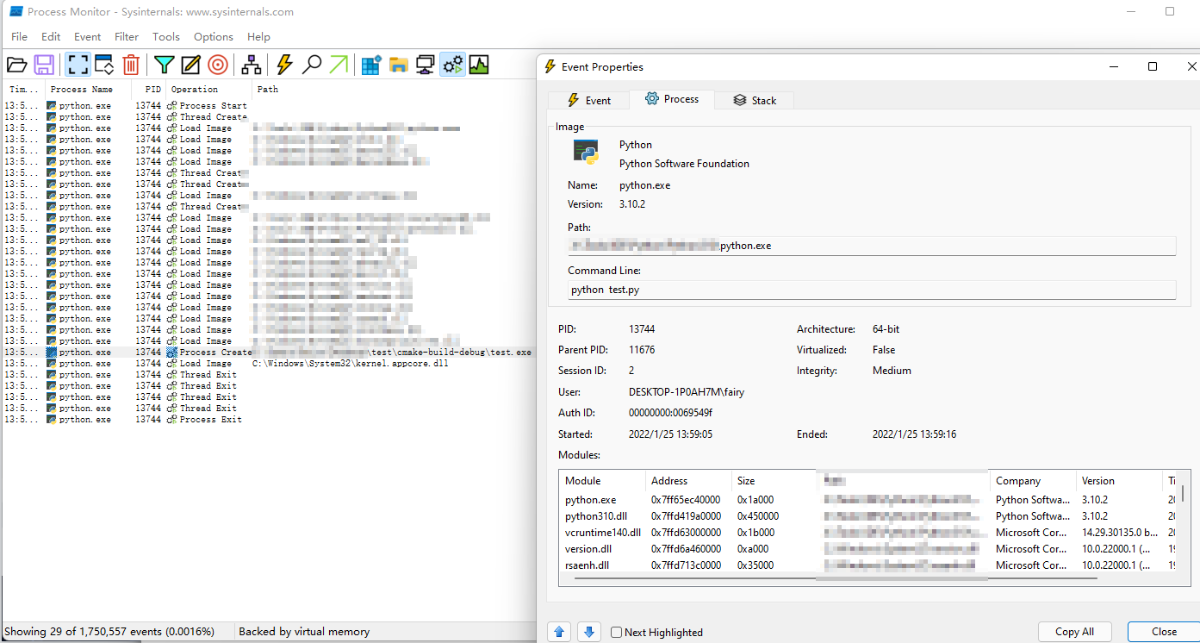1200x643 pixels.
Task: Toggle Show Registry Activity icon
Action: tap(371, 65)
